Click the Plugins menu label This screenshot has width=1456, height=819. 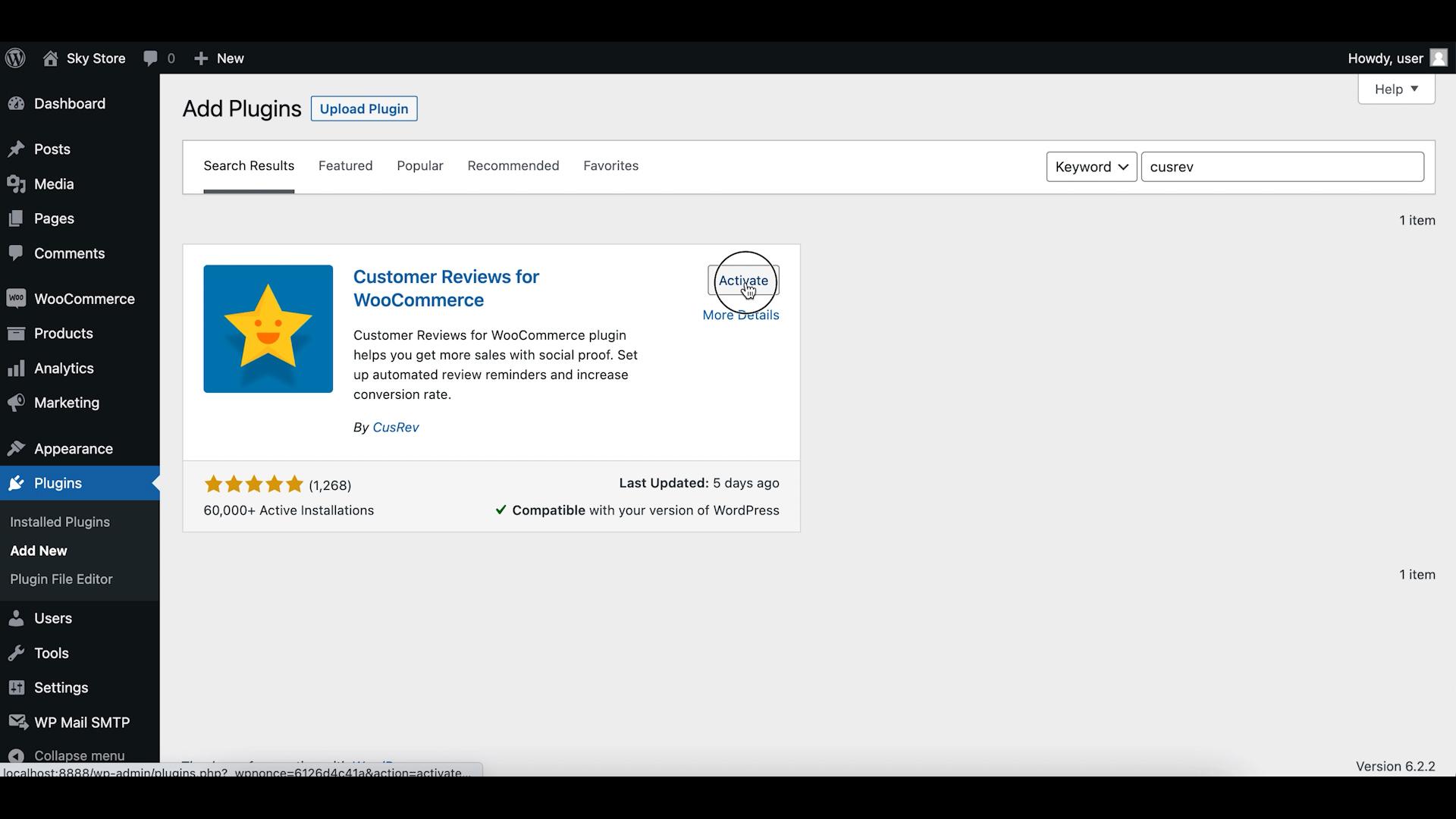(58, 483)
